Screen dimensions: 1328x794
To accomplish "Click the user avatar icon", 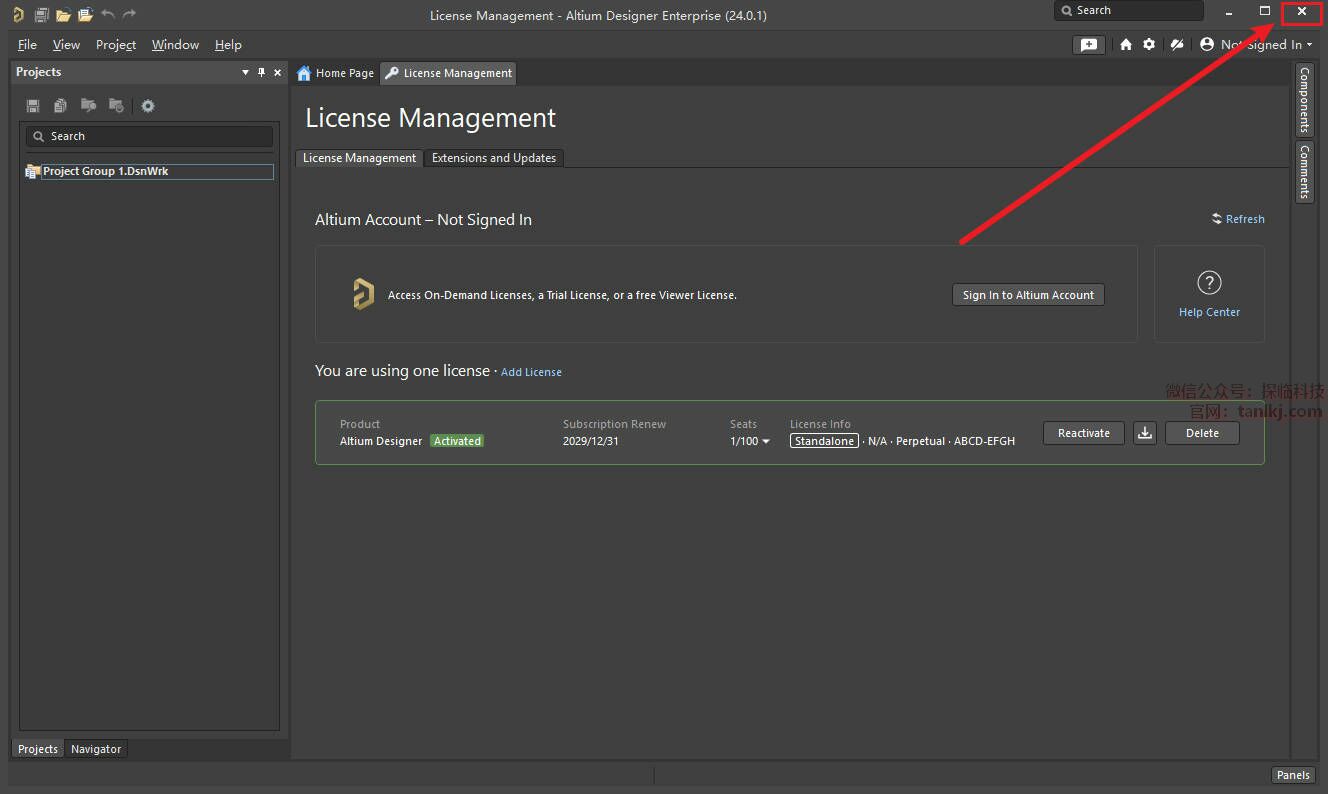I will click(1207, 44).
